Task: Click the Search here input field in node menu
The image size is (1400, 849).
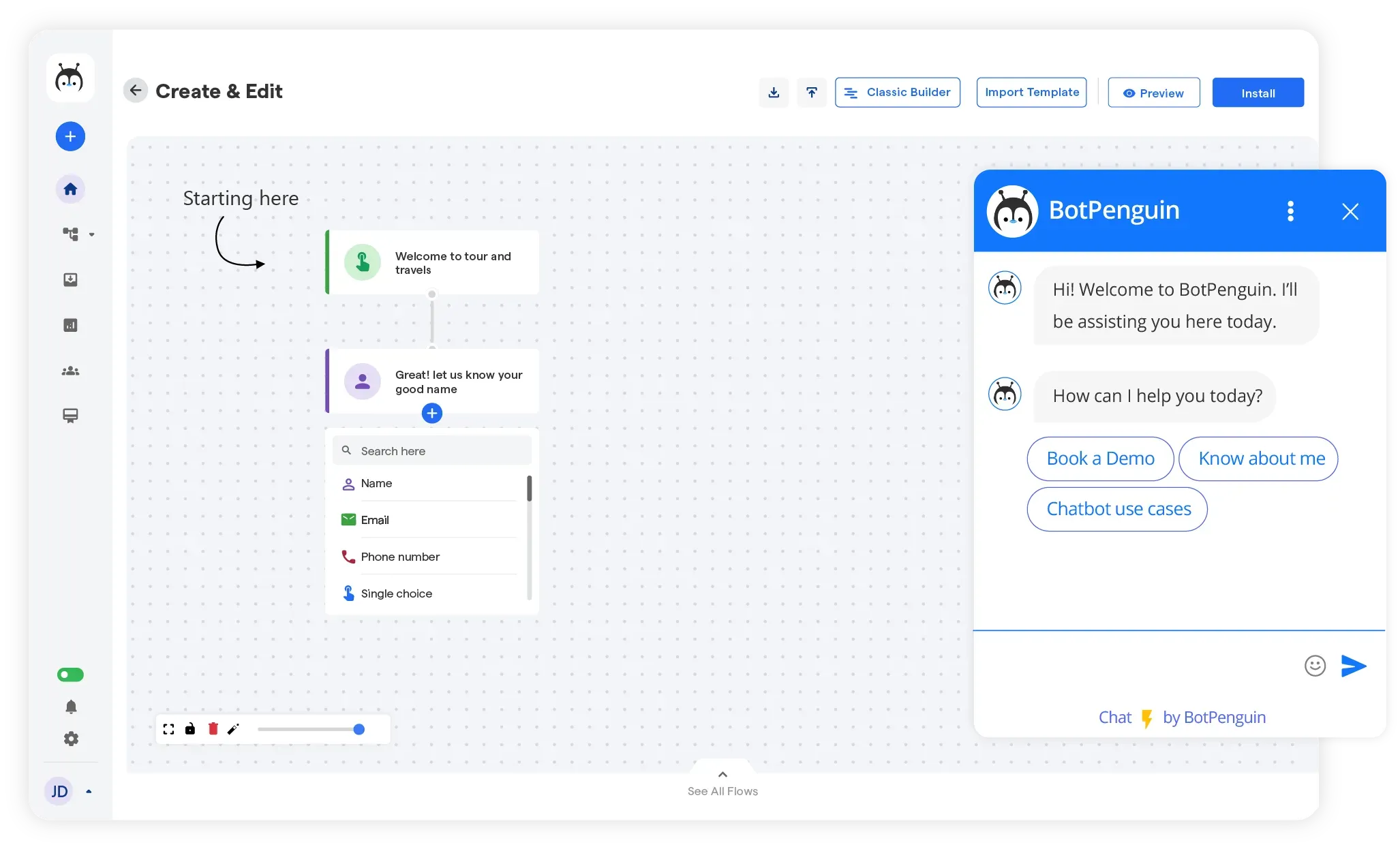Action: pyautogui.click(x=432, y=451)
